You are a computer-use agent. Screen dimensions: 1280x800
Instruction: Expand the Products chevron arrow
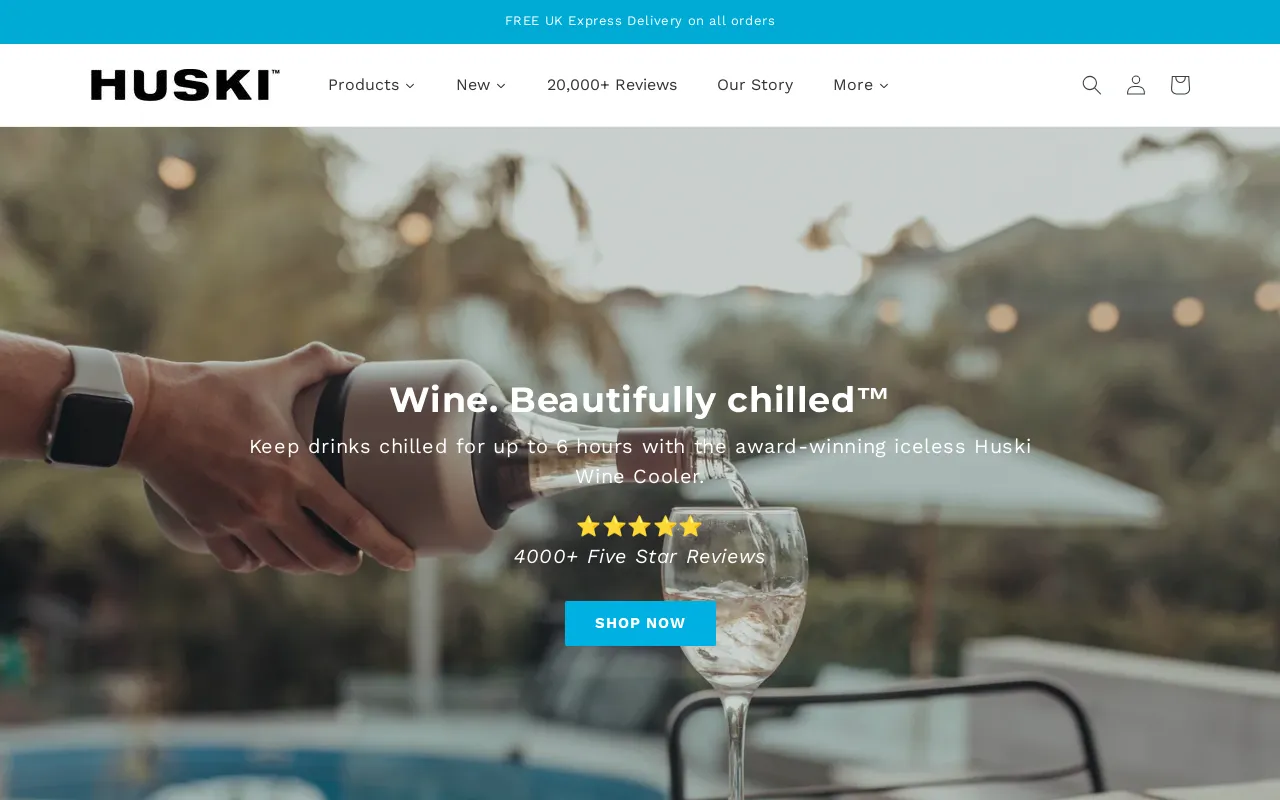(x=410, y=86)
